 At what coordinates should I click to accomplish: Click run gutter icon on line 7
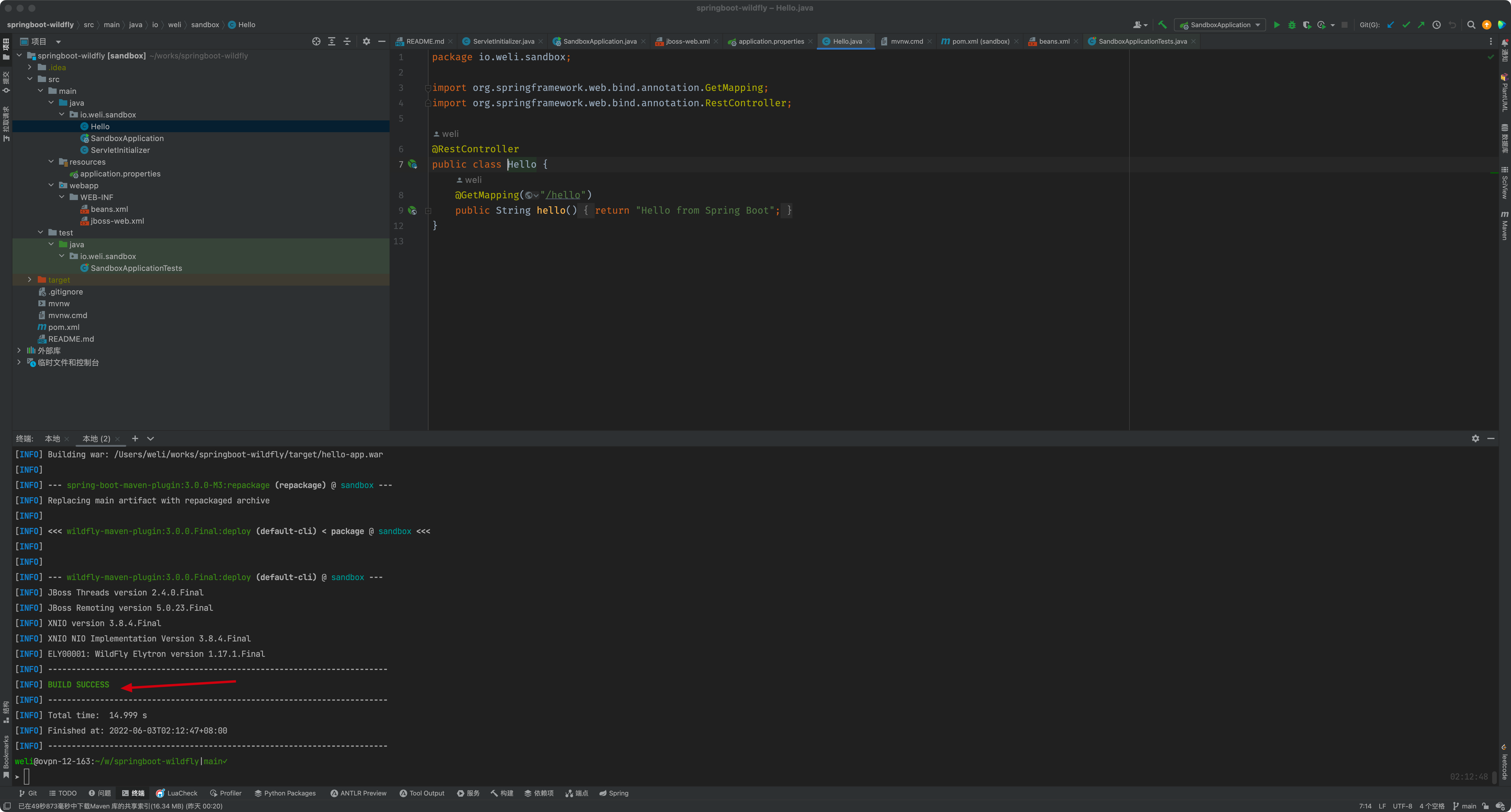click(412, 165)
